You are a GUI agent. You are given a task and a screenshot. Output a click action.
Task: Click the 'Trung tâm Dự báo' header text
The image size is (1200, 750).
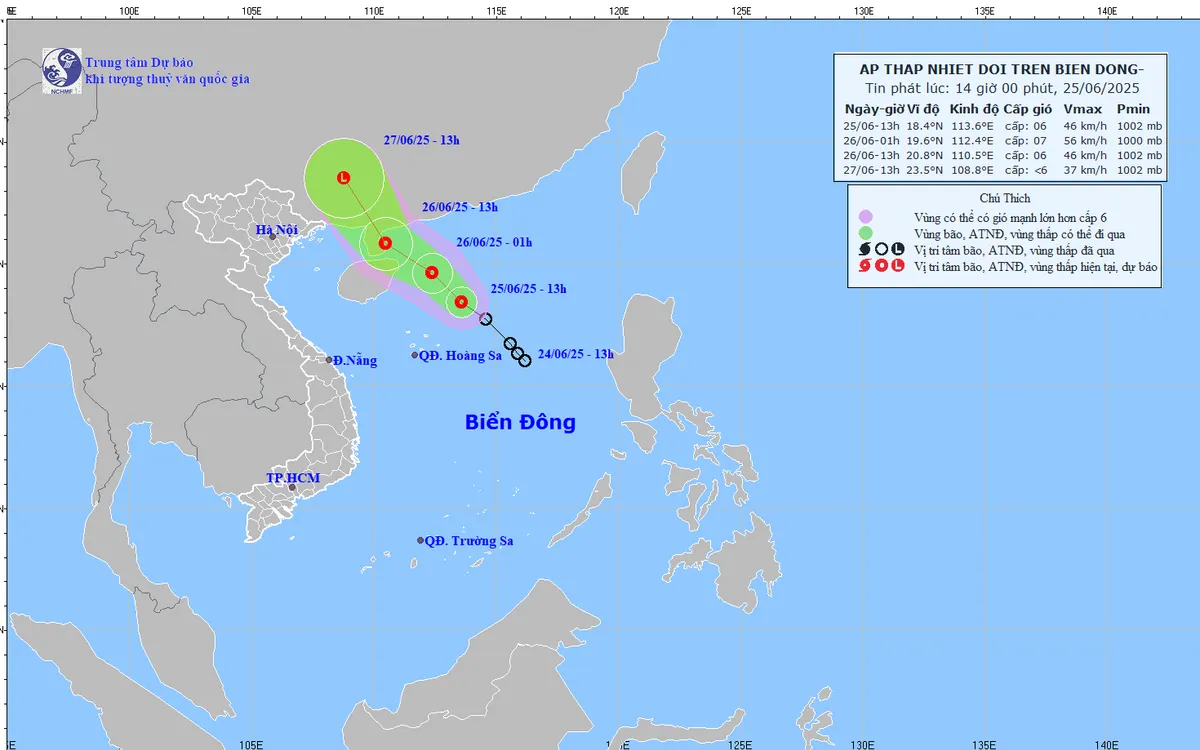pyautogui.click(x=137, y=62)
